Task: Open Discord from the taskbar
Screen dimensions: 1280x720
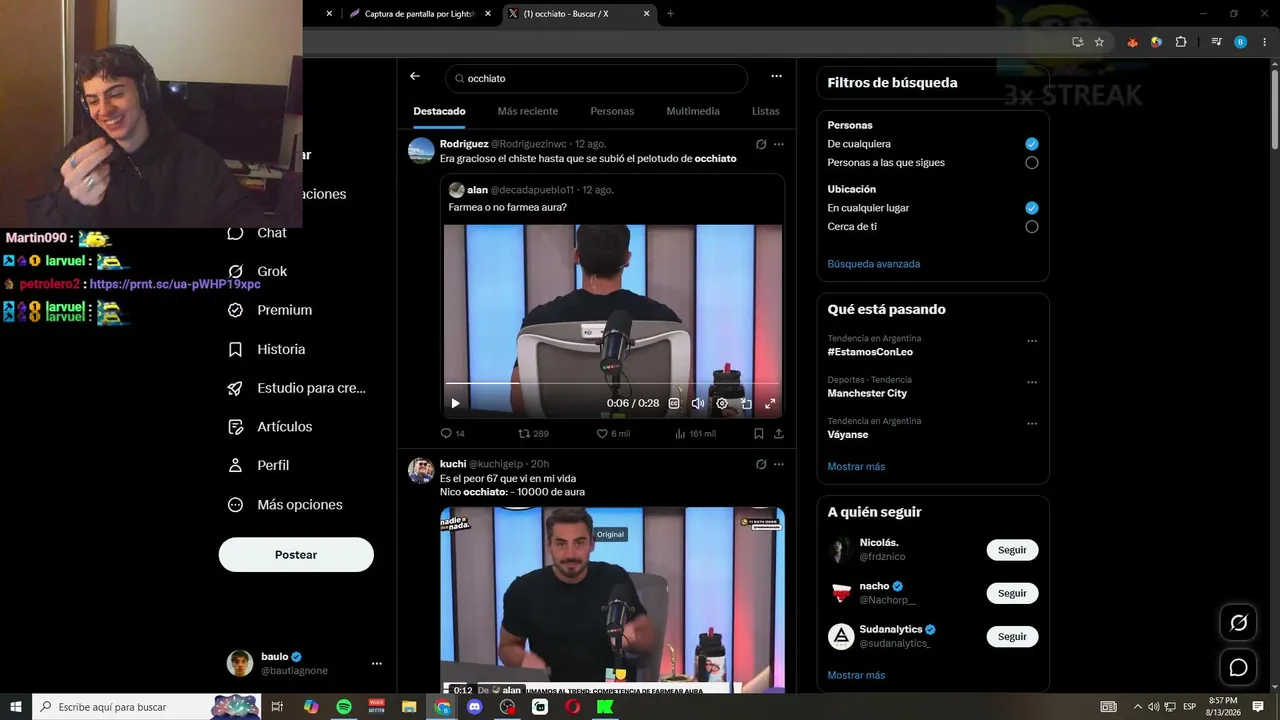Action: pyautogui.click(x=475, y=707)
